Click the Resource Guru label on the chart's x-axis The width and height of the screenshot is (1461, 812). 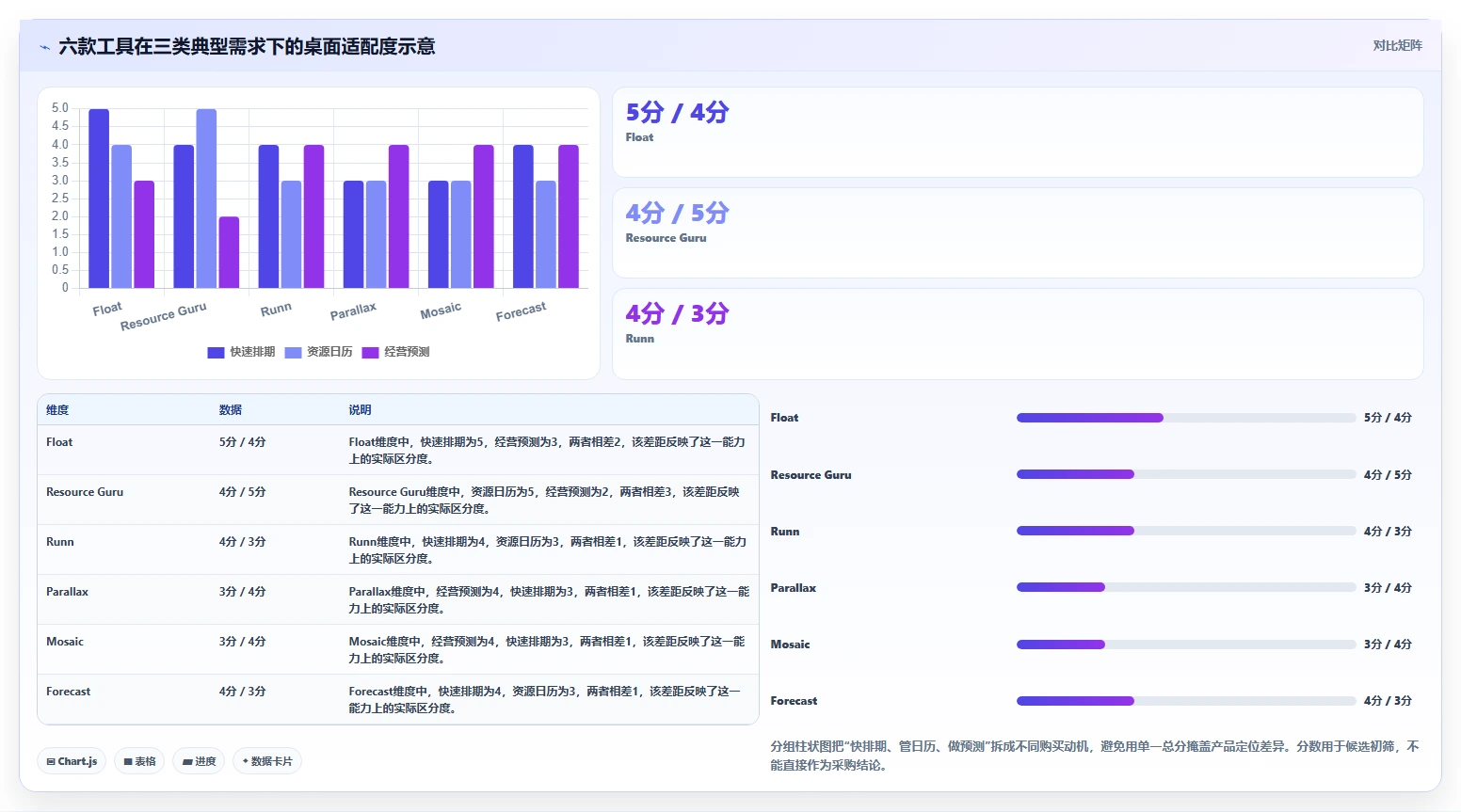[164, 316]
